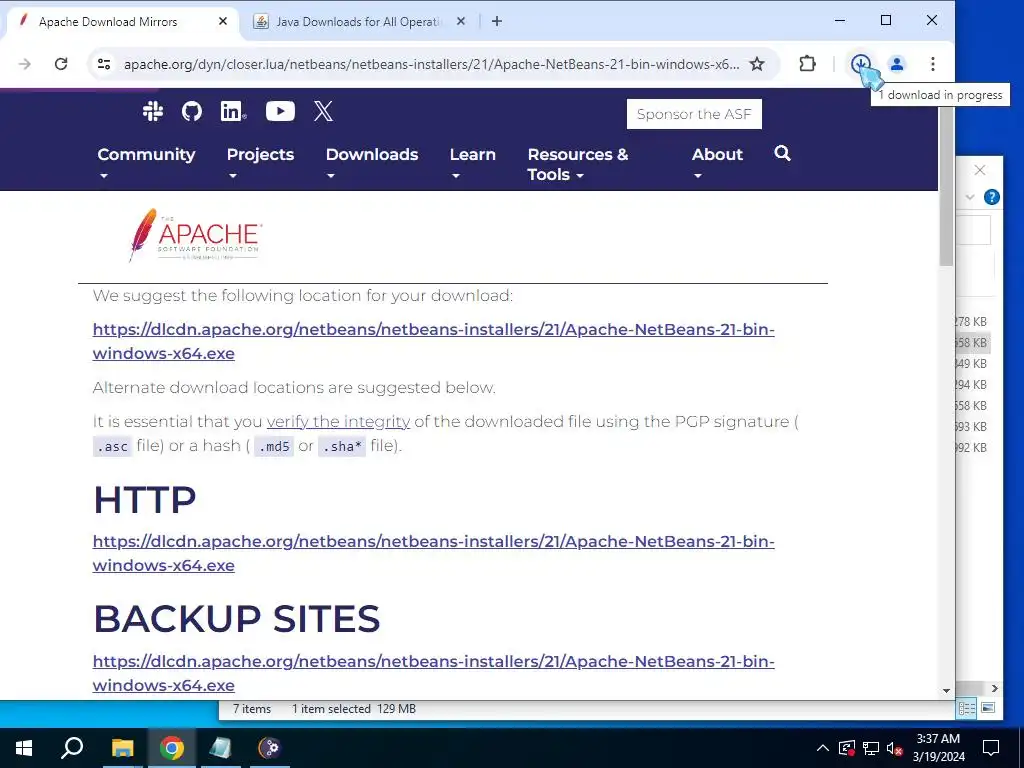1024x768 pixels.
Task: Reload the page with the refresh icon
Action: (x=61, y=64)
